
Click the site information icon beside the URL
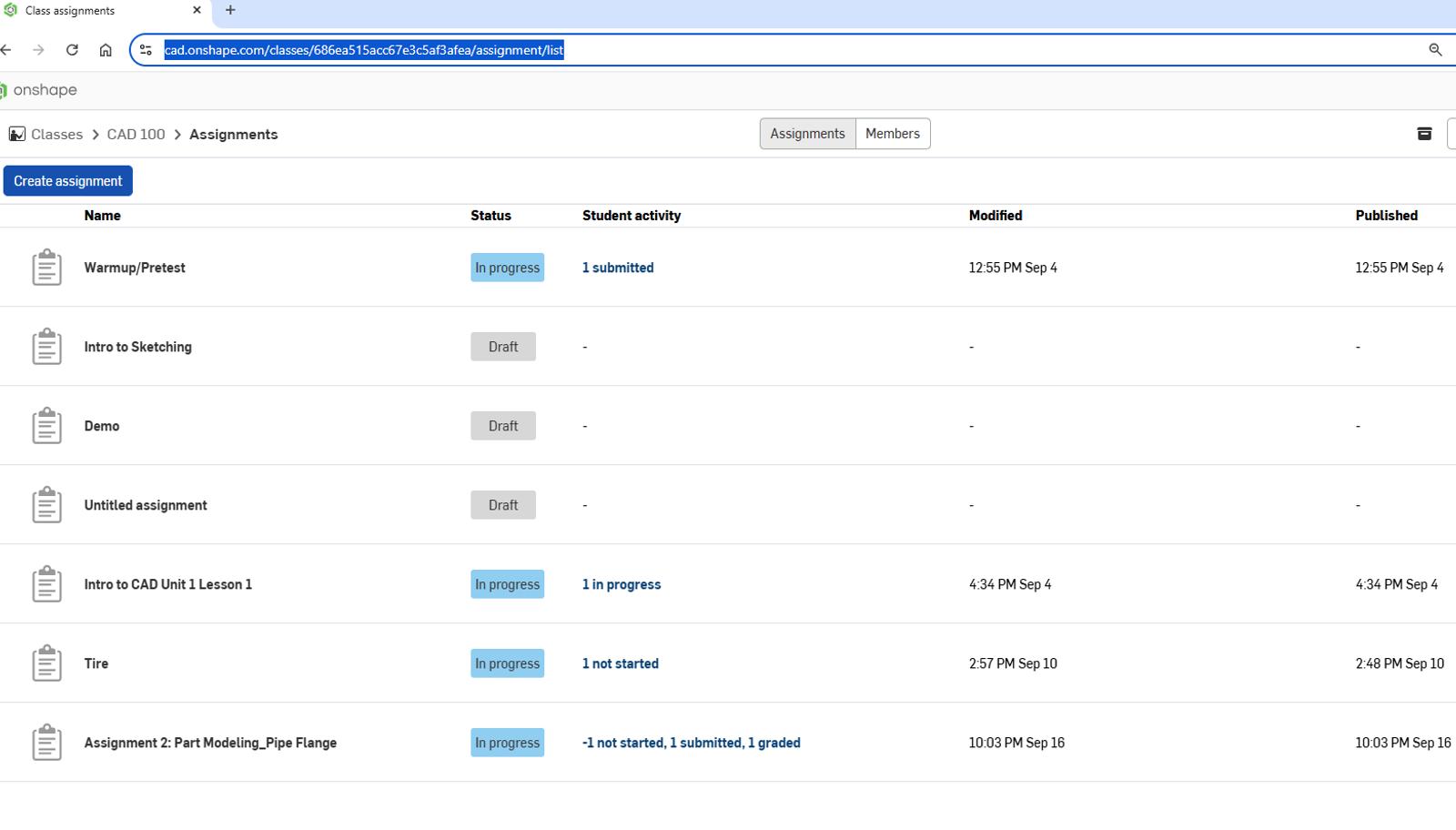click(x=146, y=50)
